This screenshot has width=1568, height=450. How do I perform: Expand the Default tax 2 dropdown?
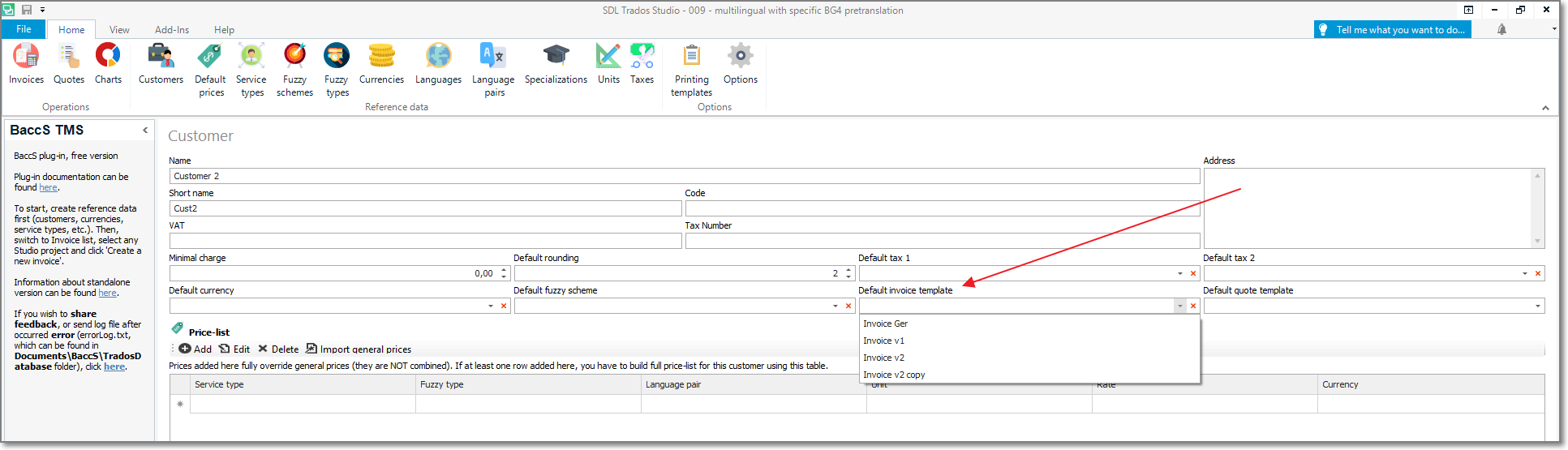point(1525,273)
